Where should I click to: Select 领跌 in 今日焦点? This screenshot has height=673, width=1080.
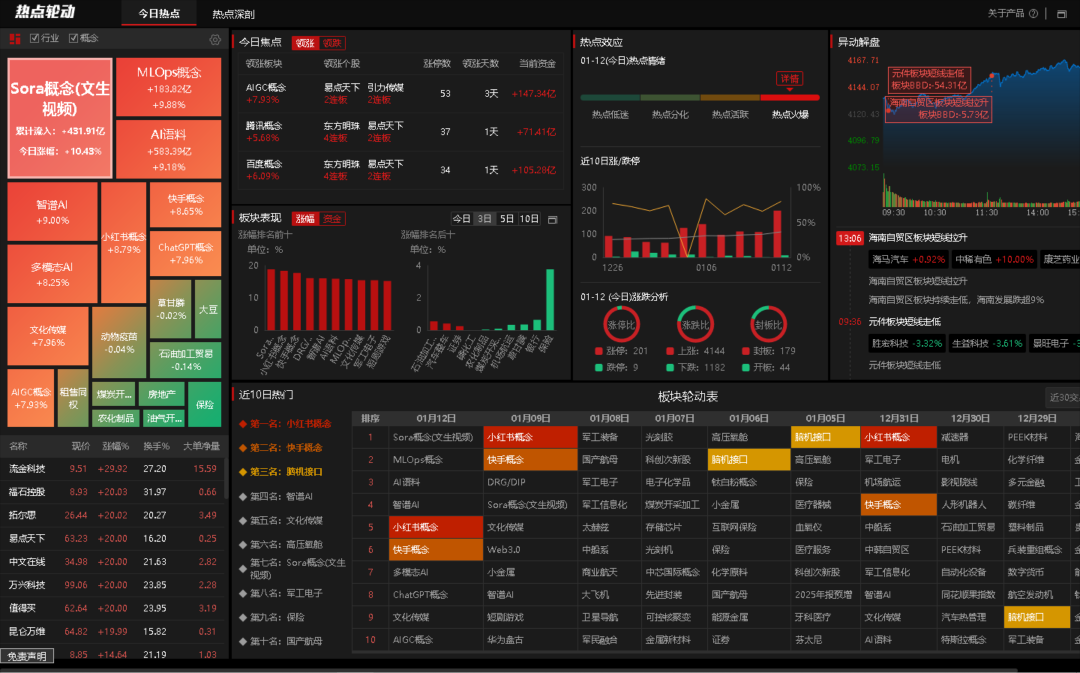pyautogui.click(x=332, y=43)
